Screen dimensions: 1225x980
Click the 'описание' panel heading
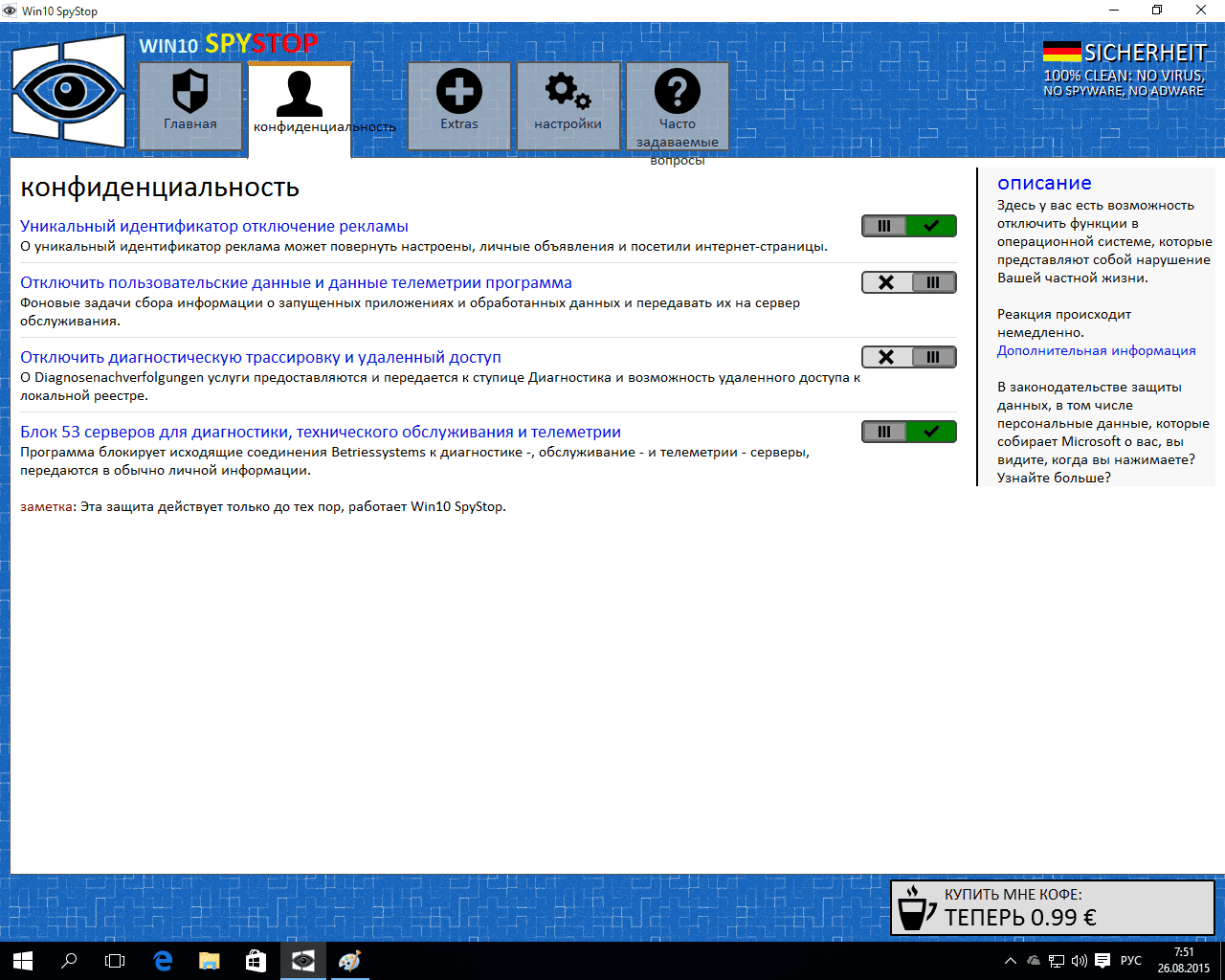1044,183
